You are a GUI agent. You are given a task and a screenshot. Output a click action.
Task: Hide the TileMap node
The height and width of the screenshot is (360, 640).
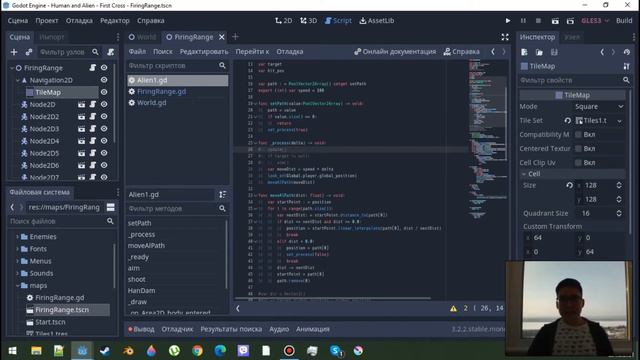(104, 92)
